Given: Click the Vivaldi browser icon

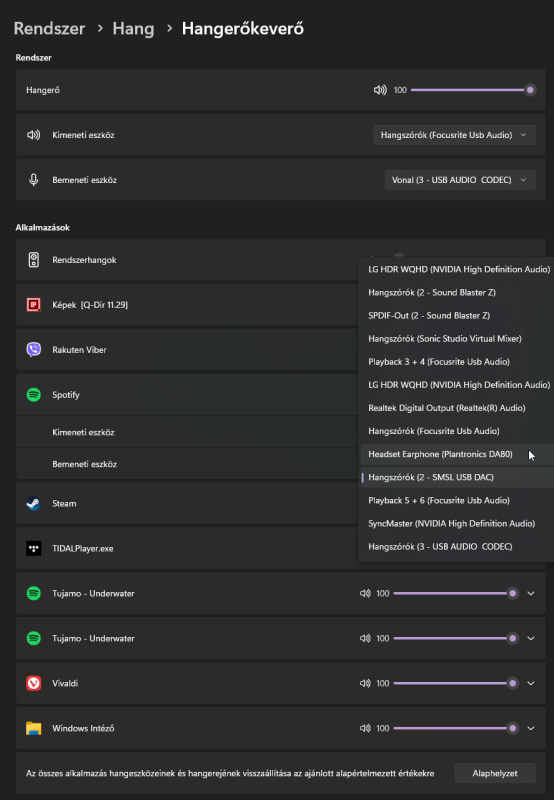Looking at the screenshot, I should click(x=34, y=683).
